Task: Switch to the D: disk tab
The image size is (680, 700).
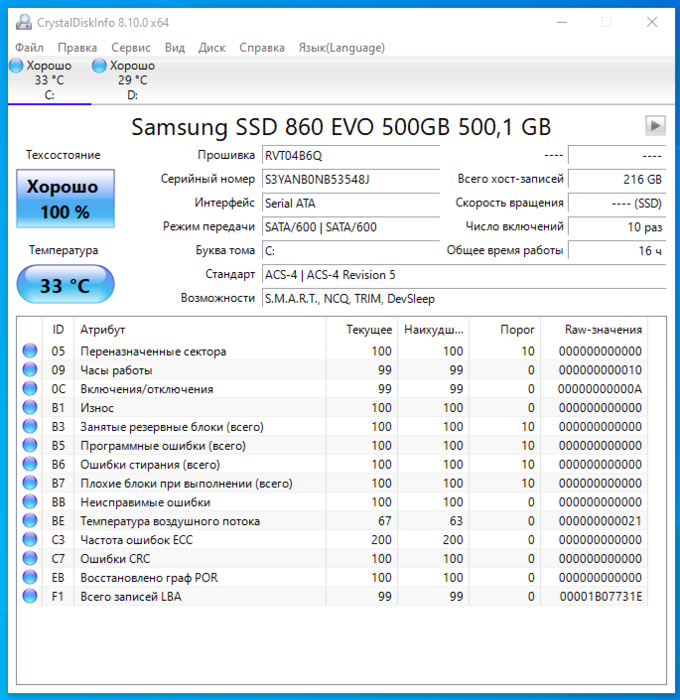Action: pos(132,80)
